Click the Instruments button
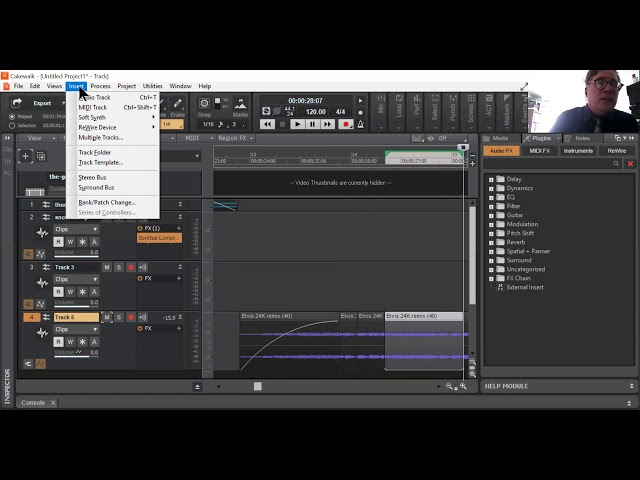 [x=578, y=151]
